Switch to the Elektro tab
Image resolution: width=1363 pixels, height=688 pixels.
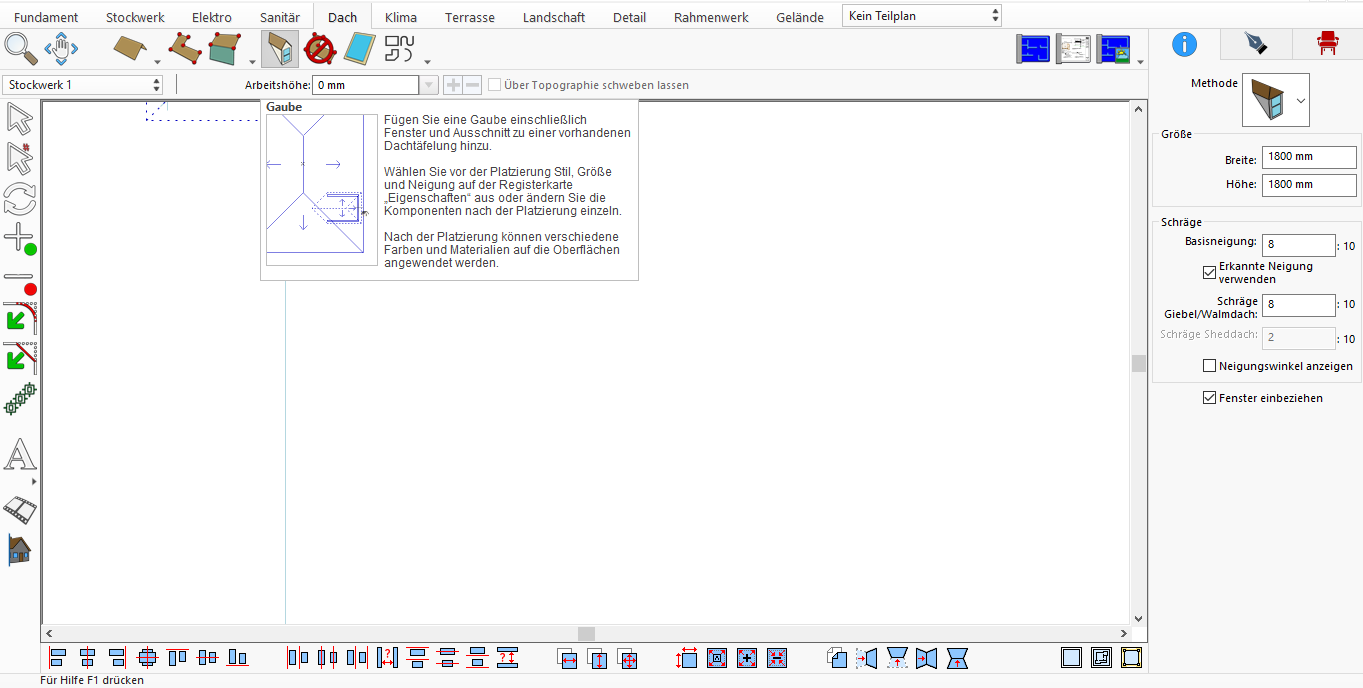pyautogui.click(x=212, y=17)
